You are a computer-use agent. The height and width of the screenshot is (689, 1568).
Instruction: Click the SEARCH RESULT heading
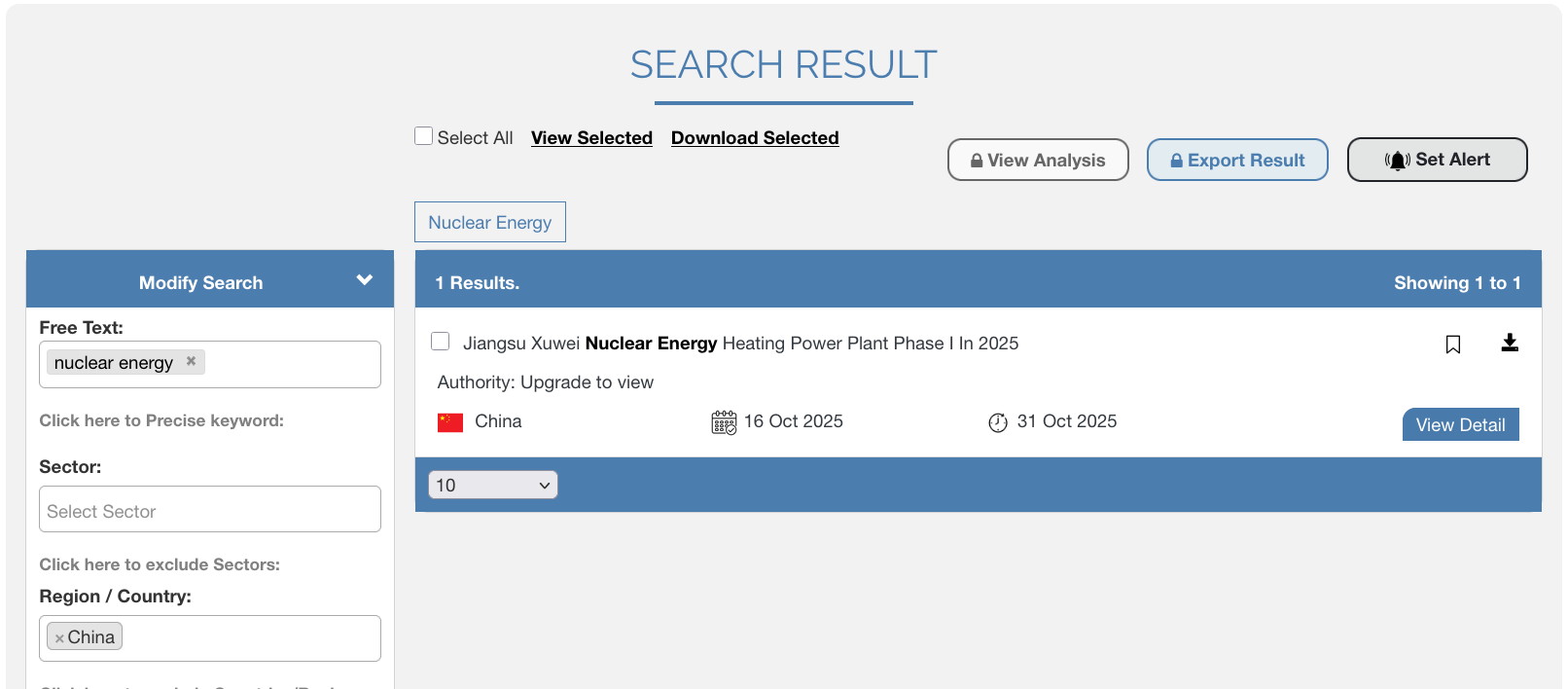pos(784,64)
